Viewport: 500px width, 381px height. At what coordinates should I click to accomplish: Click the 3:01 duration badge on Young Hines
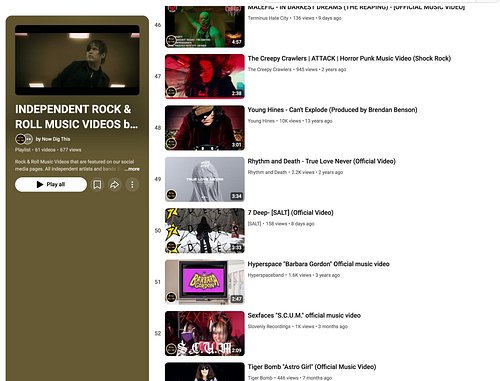(x=236, y=145)
